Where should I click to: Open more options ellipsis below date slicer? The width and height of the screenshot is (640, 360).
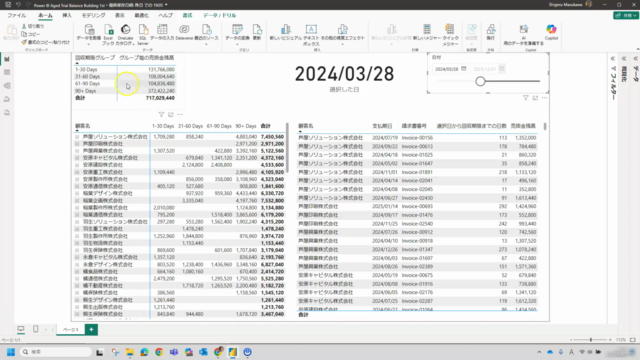(x=544, y=98)
